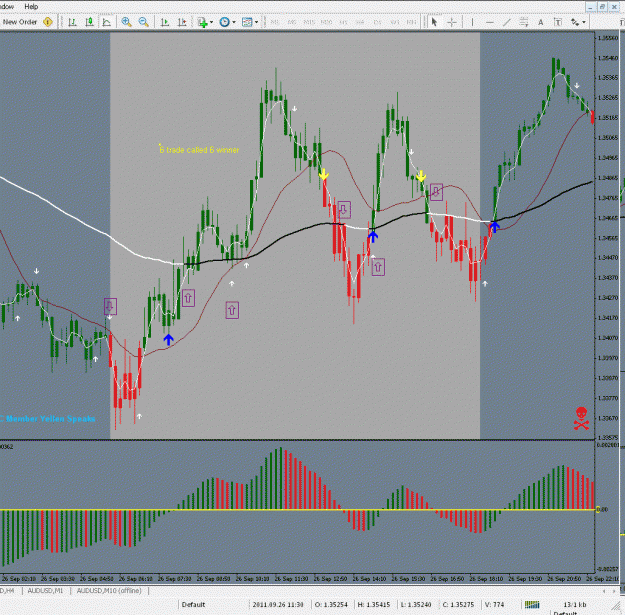This screenshot has height=615, width=625.
Task: Click the chart templates icon
Action: point(248,22)
